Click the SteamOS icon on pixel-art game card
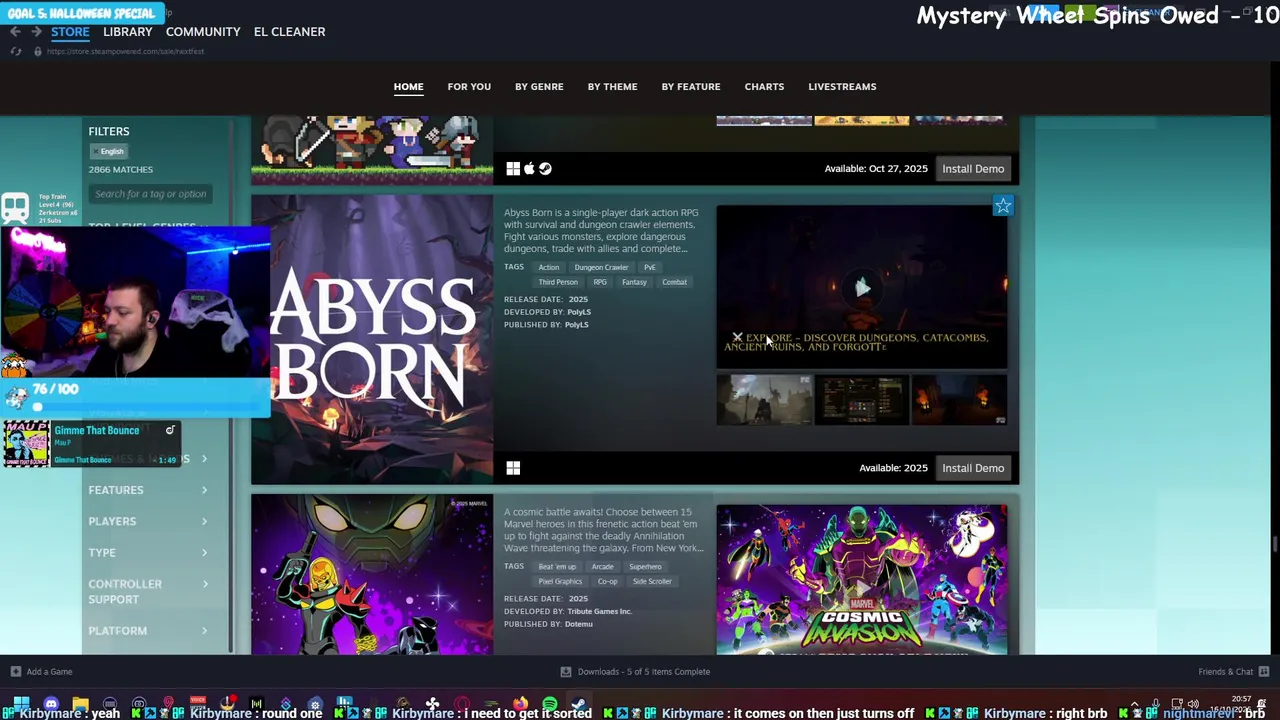The height and width of the screenshot is (720, 1280). [x=545, y=169]
